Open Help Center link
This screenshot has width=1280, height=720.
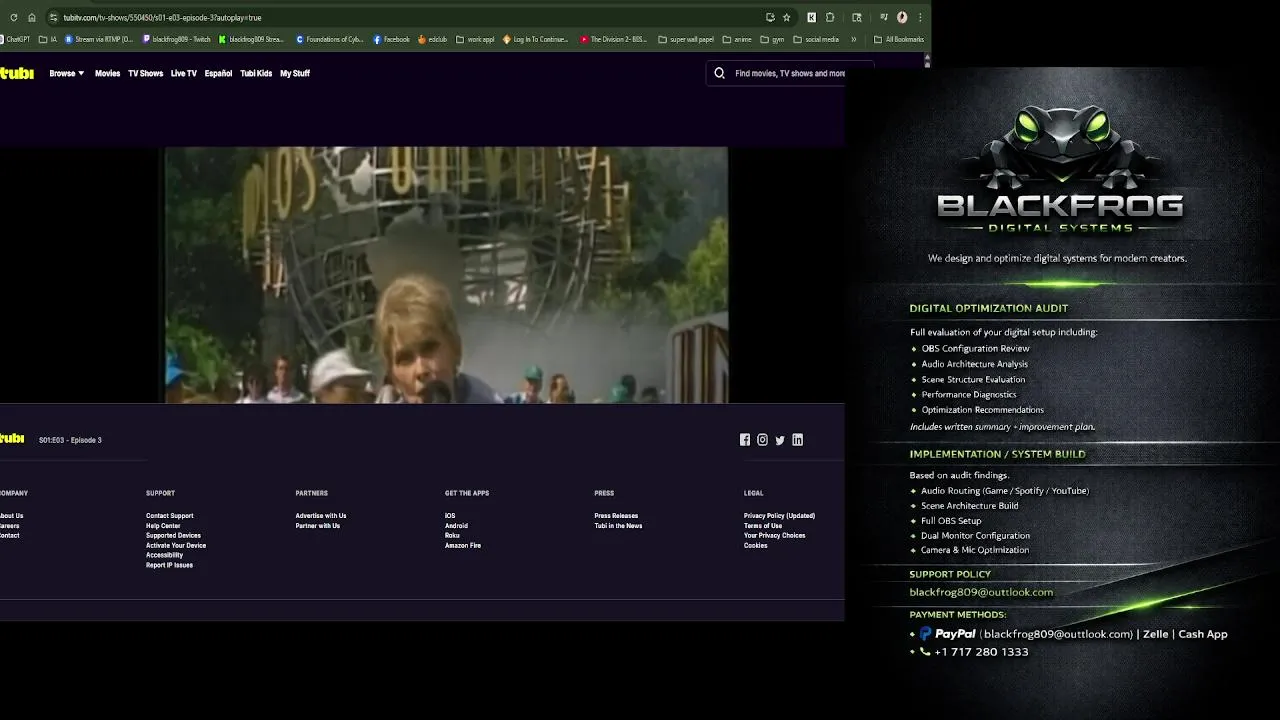pyautogui.click(x=163, y=526)
